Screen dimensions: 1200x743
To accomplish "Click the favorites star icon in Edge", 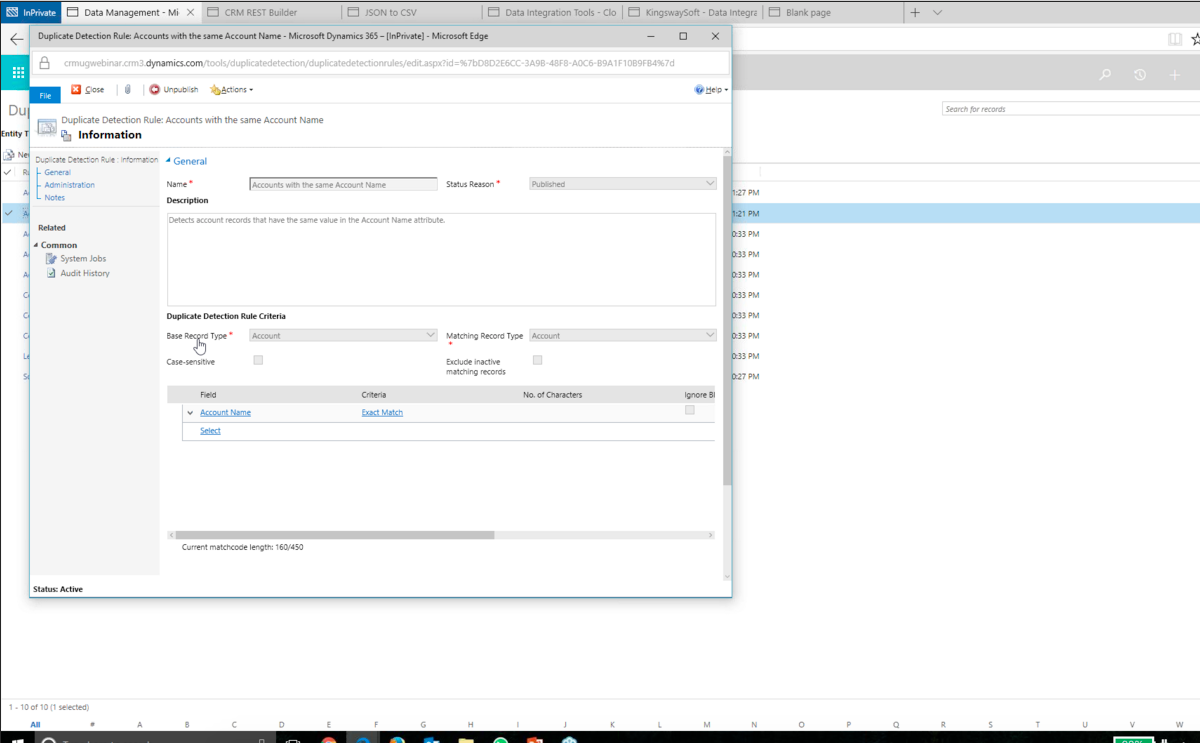I will (x=1195, y=40).
